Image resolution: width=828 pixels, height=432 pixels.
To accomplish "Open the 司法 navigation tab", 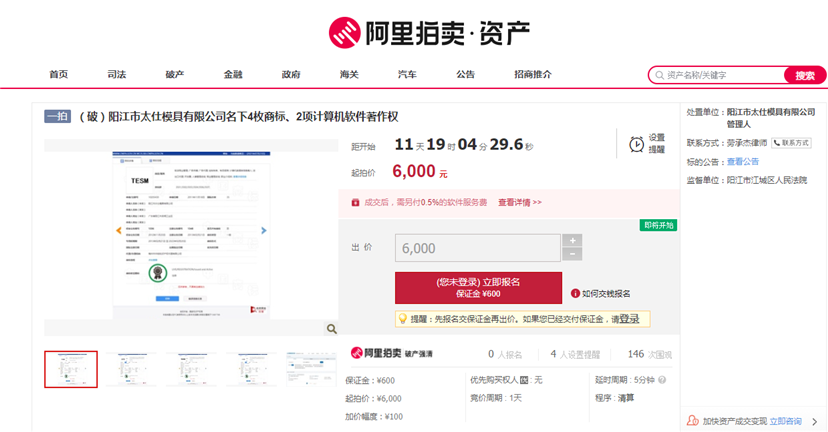I will tap(117, 74).
